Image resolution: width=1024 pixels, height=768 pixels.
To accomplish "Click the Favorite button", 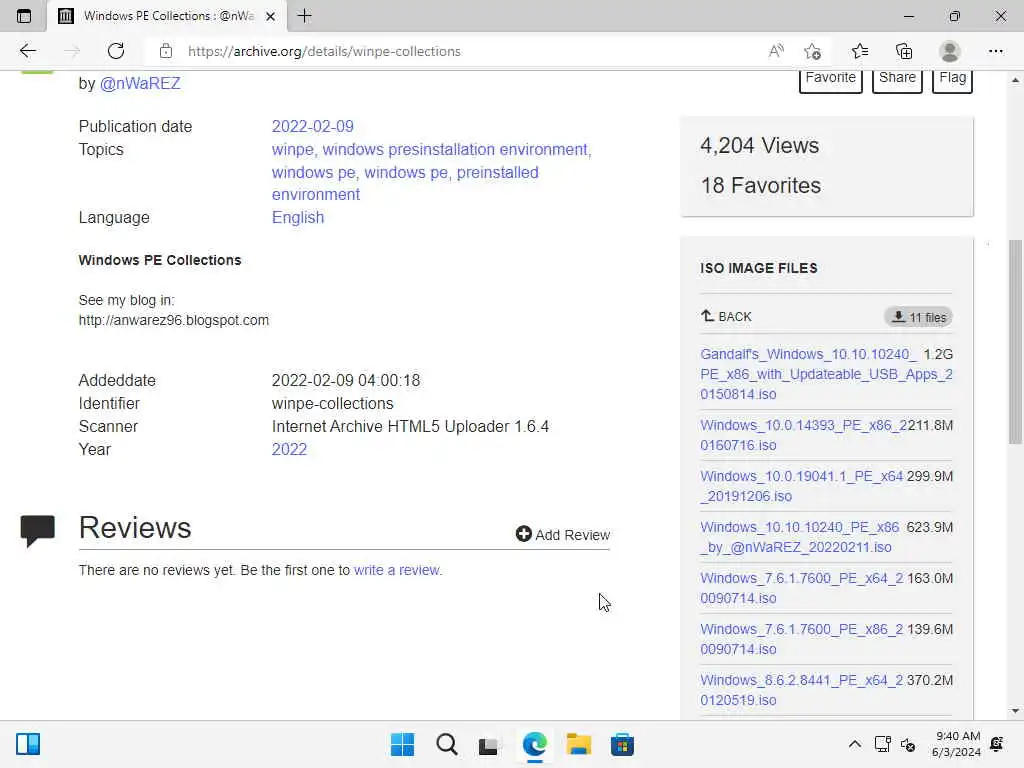I will click(831, 80).
